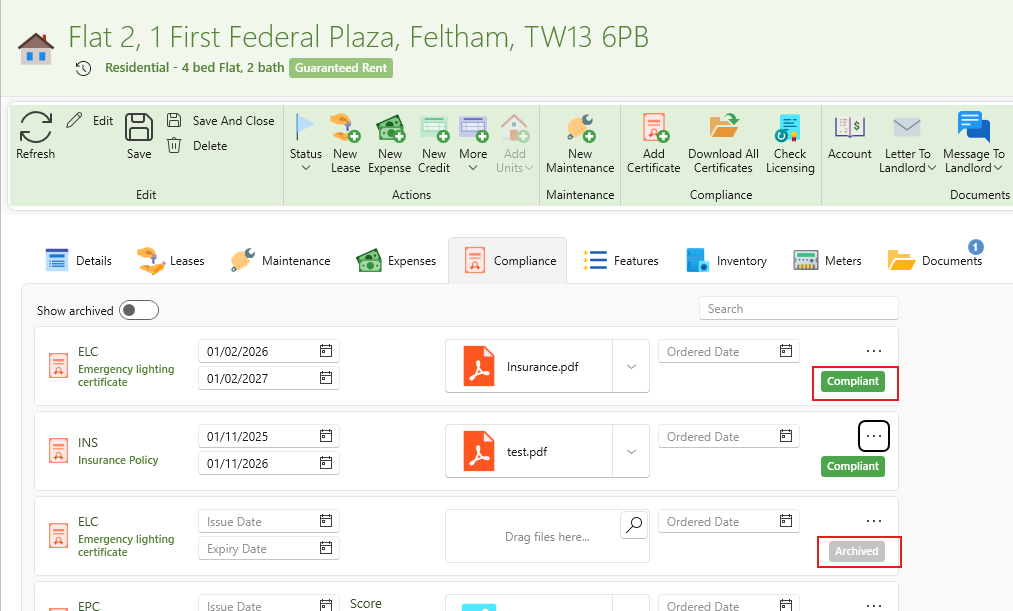
Task: Open the first ELC row options menu
Action: pyautogui.click(x=873, y=351)
